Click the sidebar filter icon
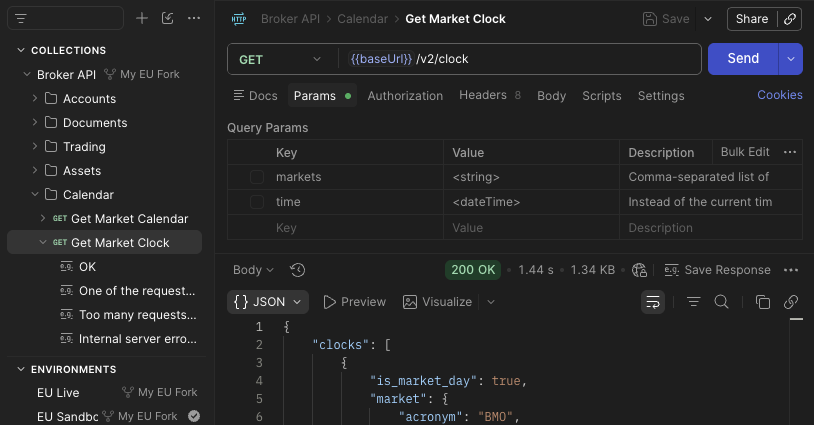Screen dimensions: 814x425 point(21,19)
